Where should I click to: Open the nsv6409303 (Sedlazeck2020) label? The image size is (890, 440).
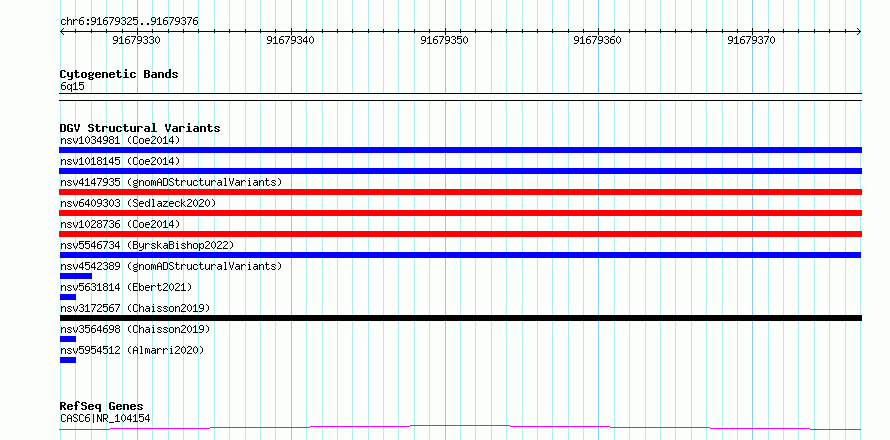click(x=138, y=203)
